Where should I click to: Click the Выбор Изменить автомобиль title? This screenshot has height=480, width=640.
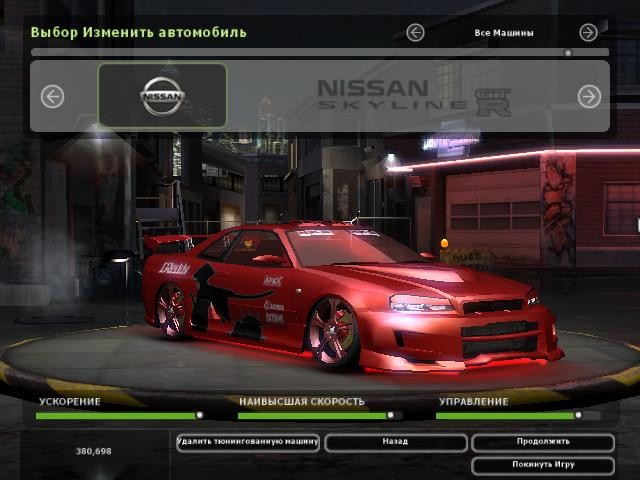(139, 32)
